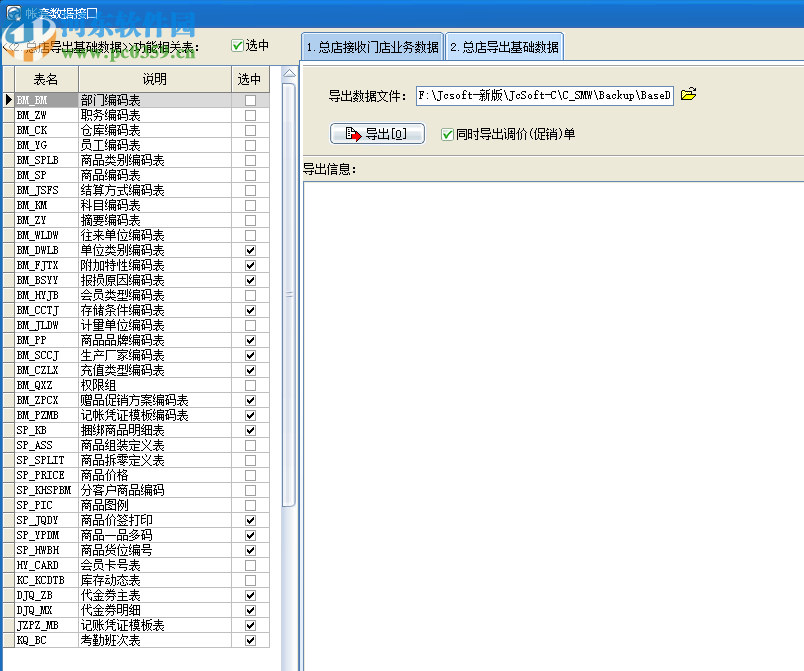The height and width of the screenshot is (671, 804).
Task: Select the 科目编码表 description cell
Action: tap(155, 206)
